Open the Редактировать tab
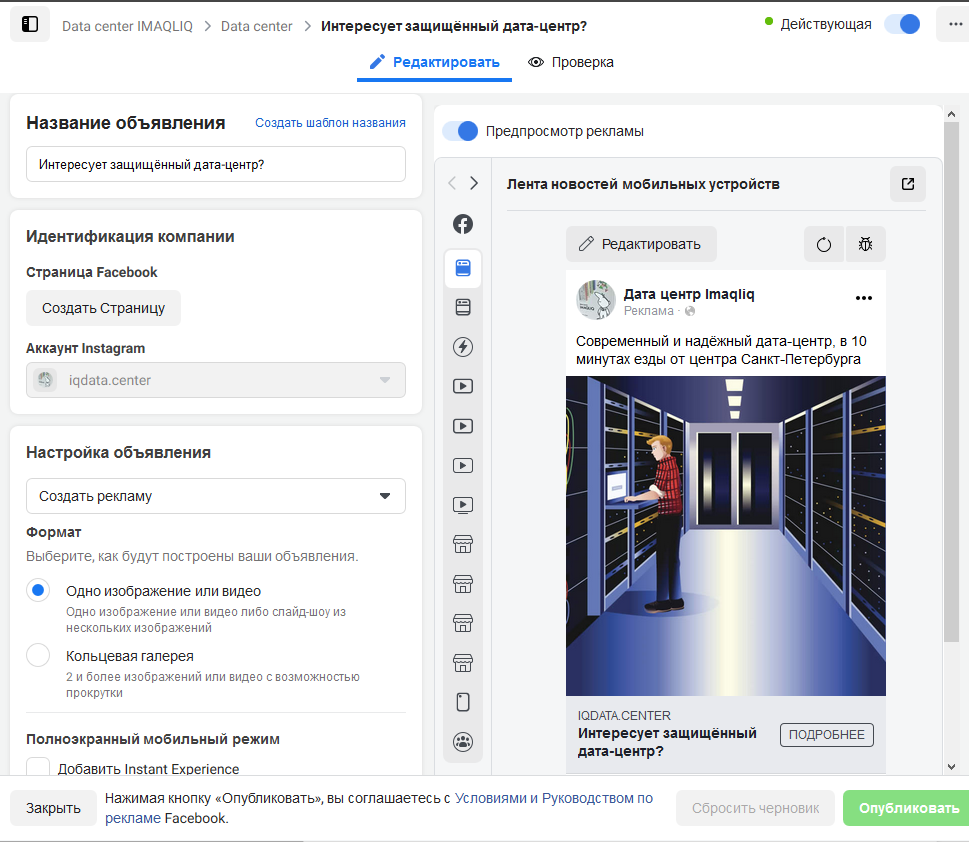This screenshot has width=969, height=842. (x=434, y=62)
